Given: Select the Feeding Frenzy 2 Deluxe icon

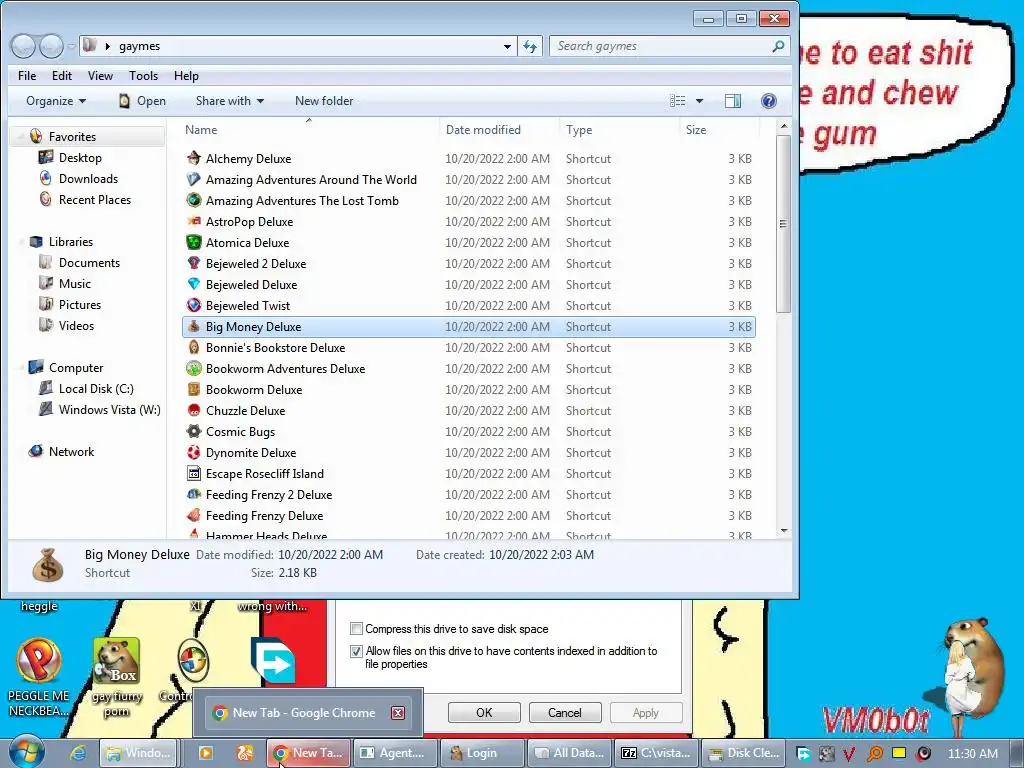Looking at the screenshot, I should (194, 494).
